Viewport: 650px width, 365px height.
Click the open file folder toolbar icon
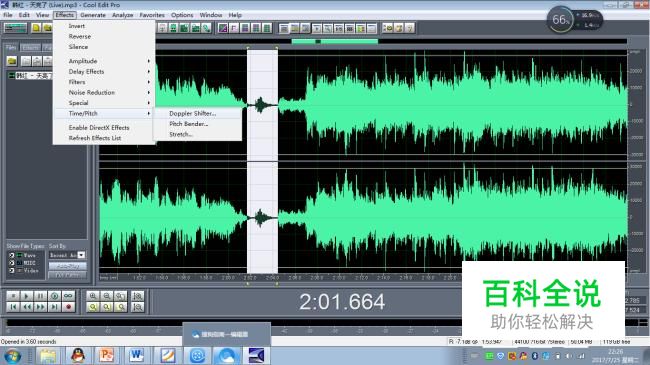click(x=48, y=28)
